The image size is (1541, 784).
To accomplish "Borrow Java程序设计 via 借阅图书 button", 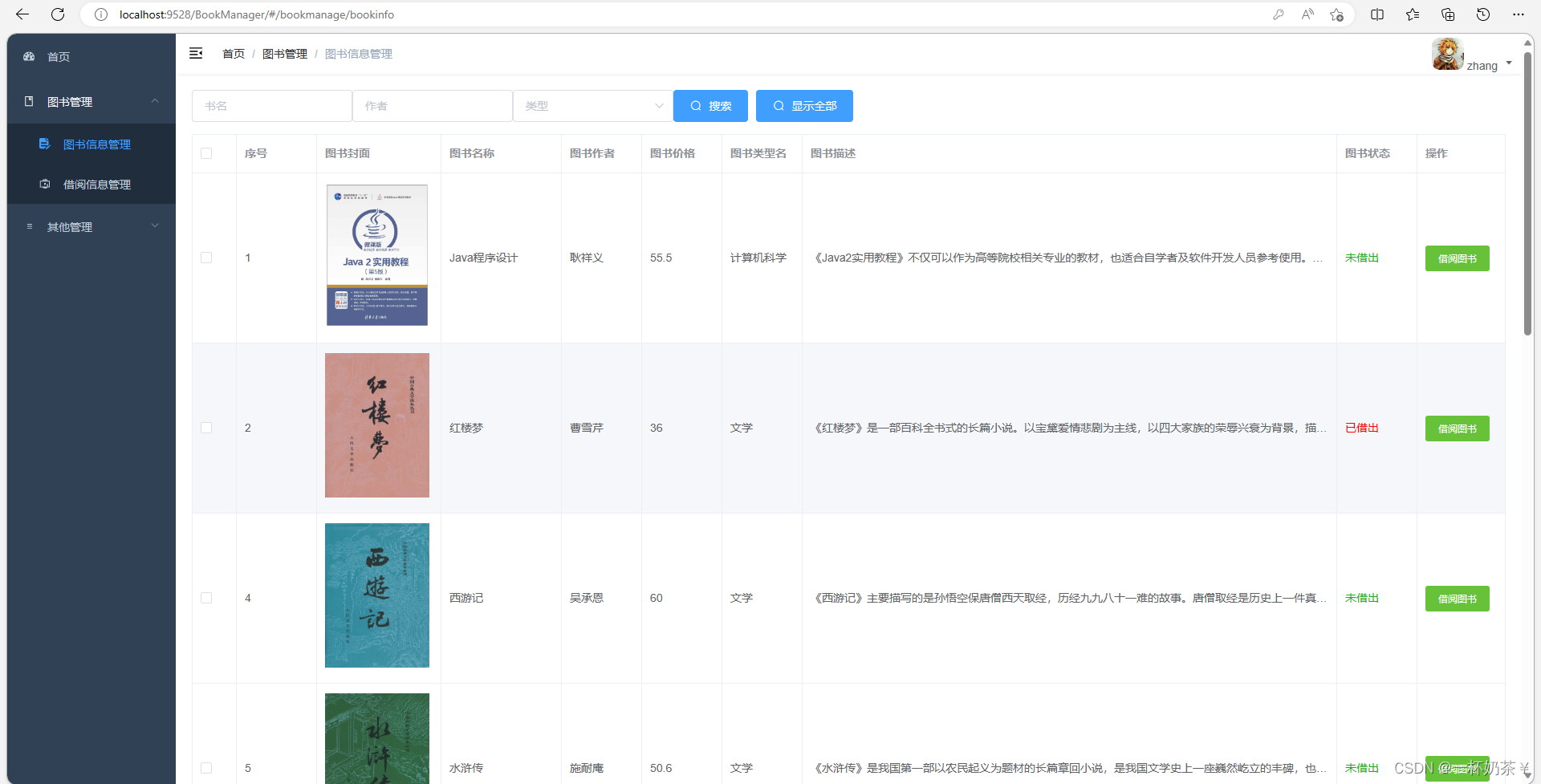I will point(1457,258).
